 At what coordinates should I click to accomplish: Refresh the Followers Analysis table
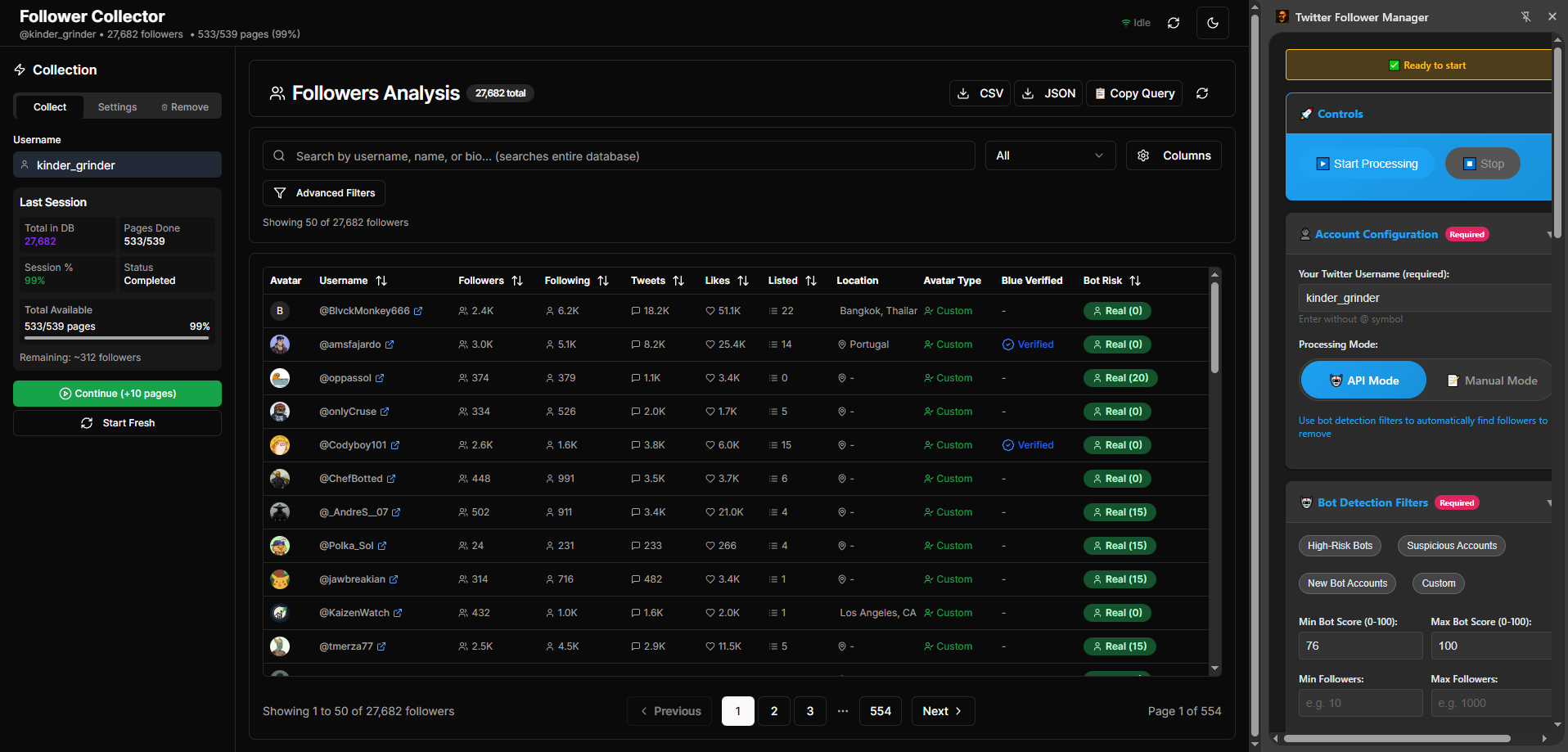coord(1201,93)
